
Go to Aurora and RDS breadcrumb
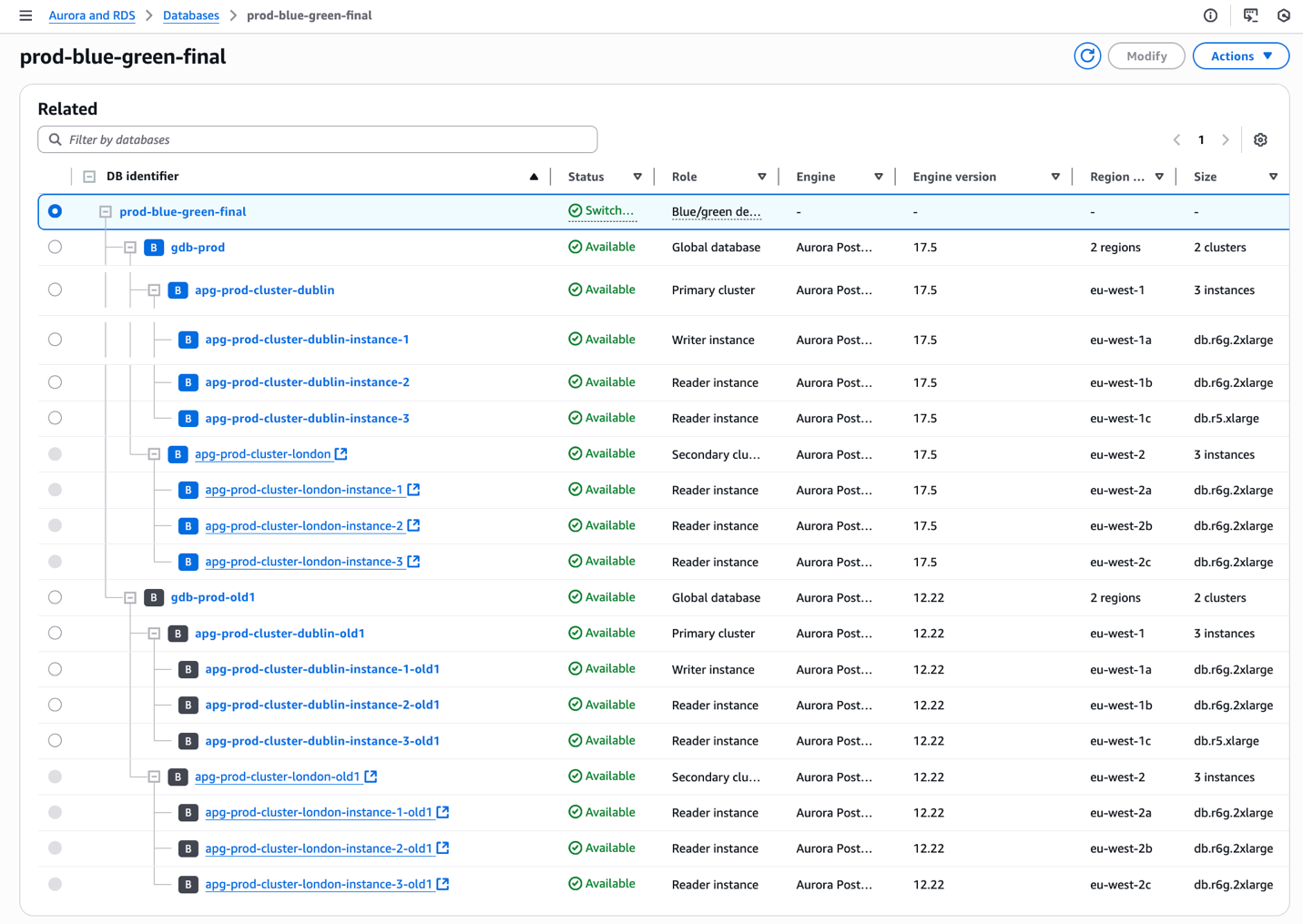[92, 15]
